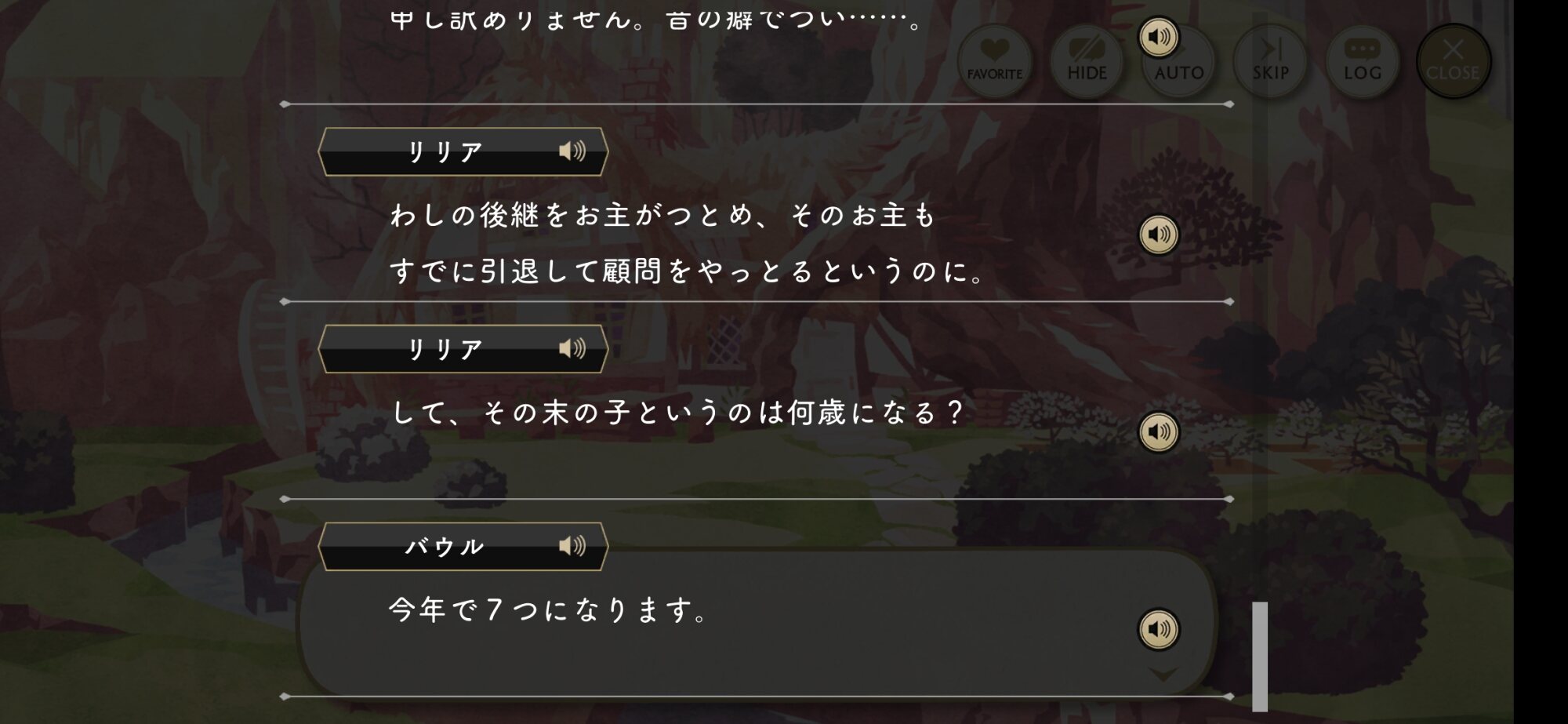Click speaker icon in バウル name tag

click(x=572, y=545)
